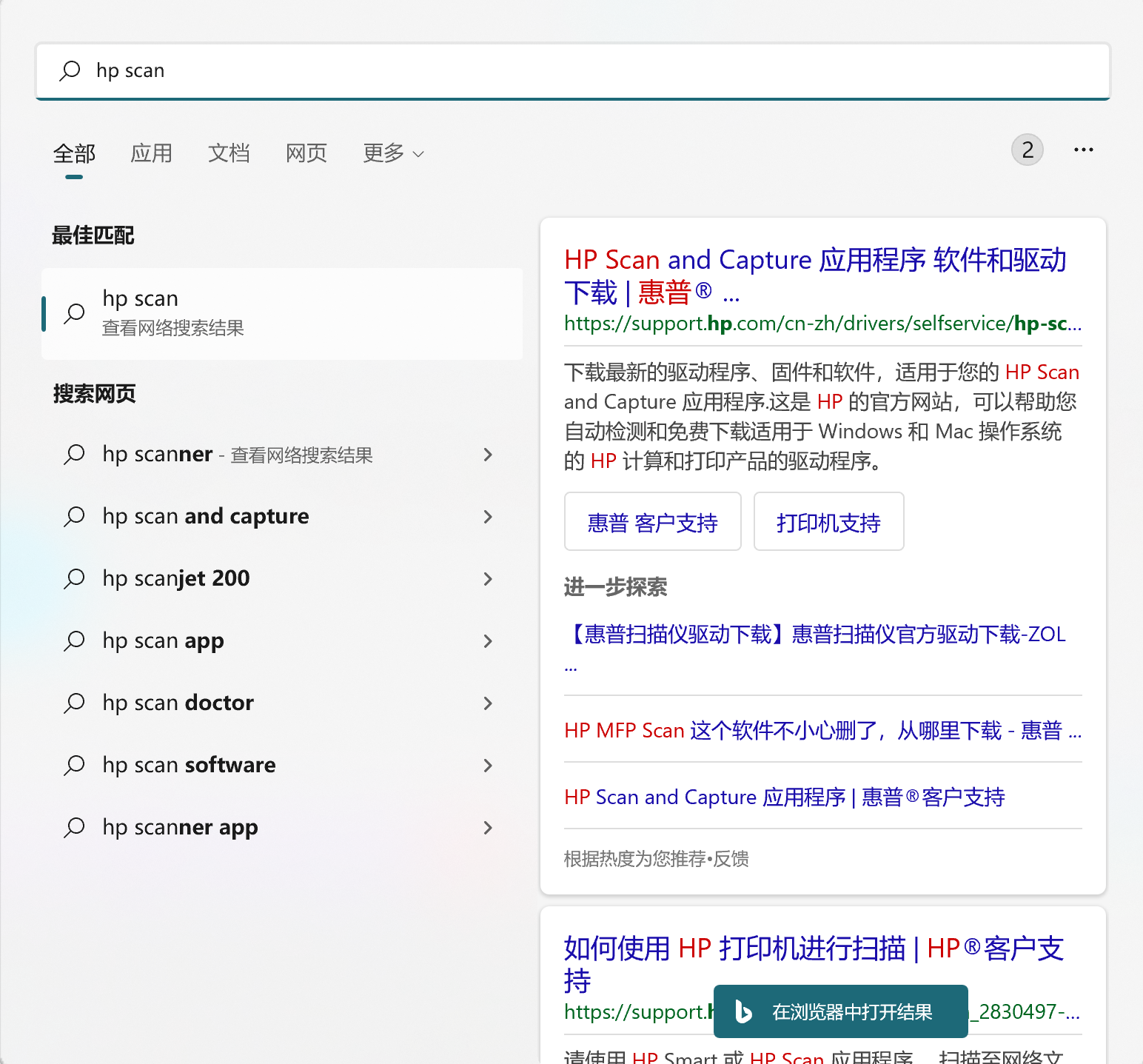Click the search icon next to hp scanner suggestion

tap(74, 455)
